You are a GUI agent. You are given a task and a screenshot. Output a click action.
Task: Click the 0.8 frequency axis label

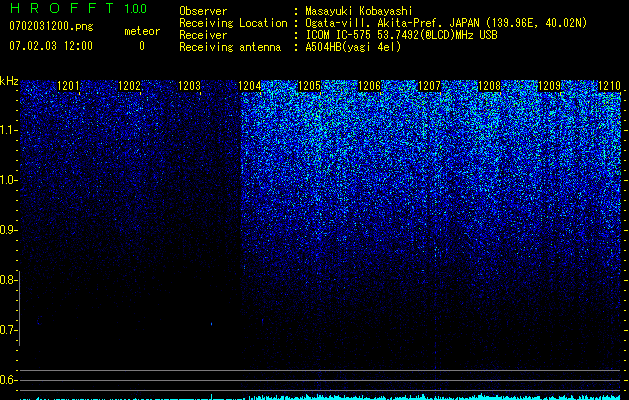[x=7, y=280]
